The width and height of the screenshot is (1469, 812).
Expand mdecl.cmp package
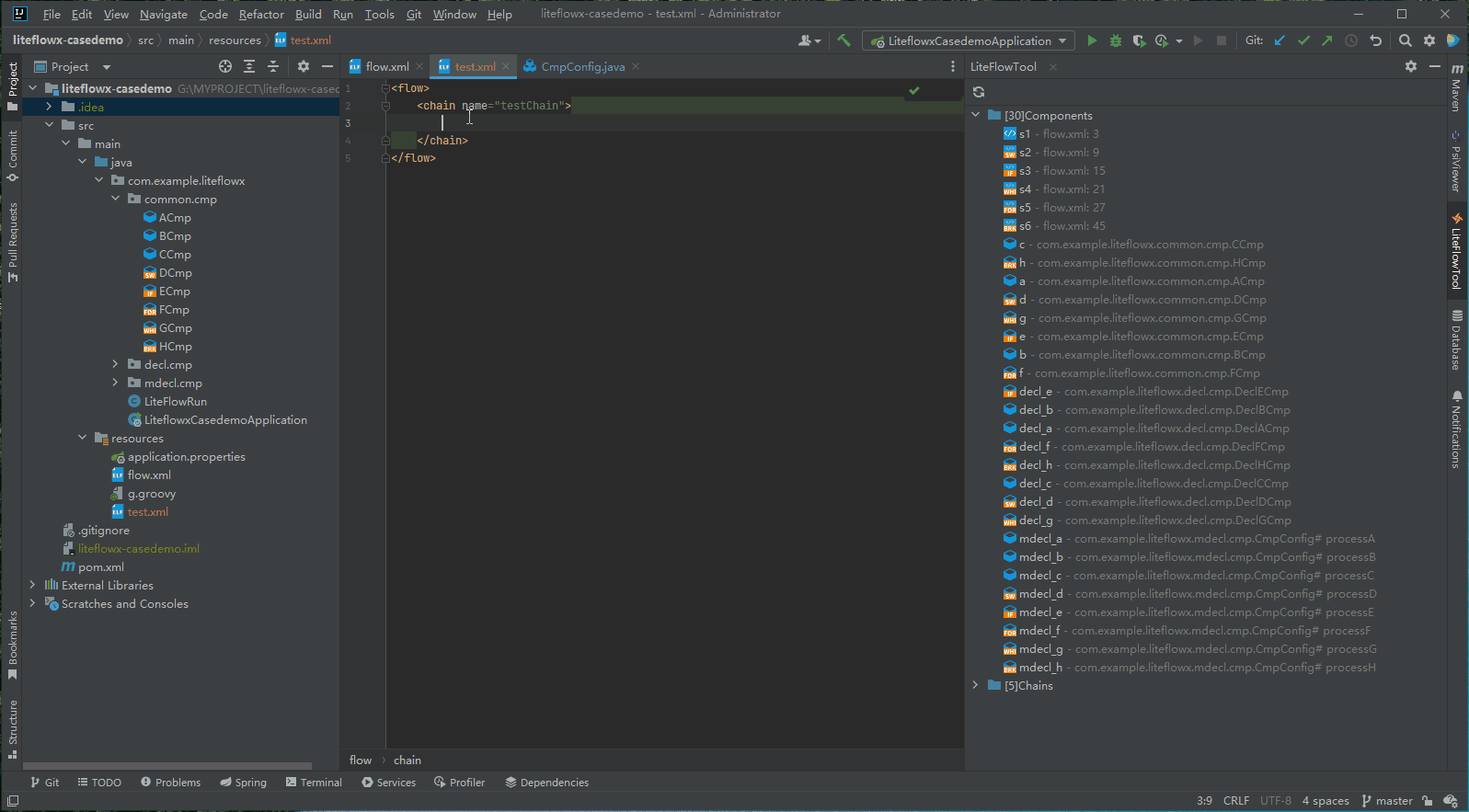[x=115, y=383]
